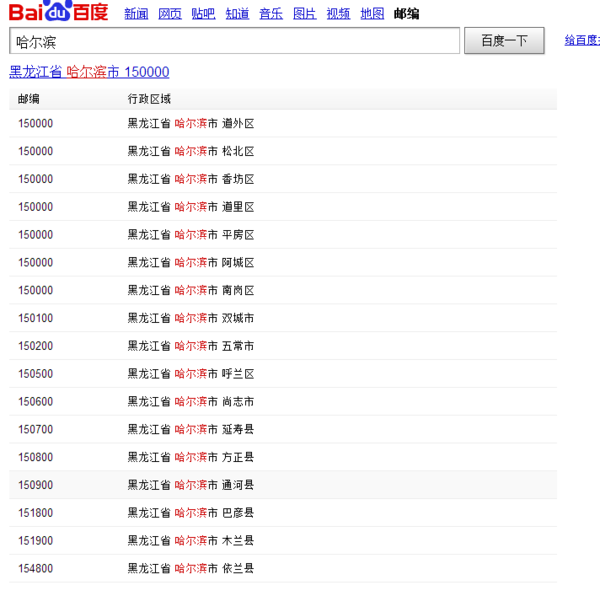Select row 黑龙江省 哈尔滨市 南岗区
This screenshot has height=596, width=600.
(x=283, y=290)
